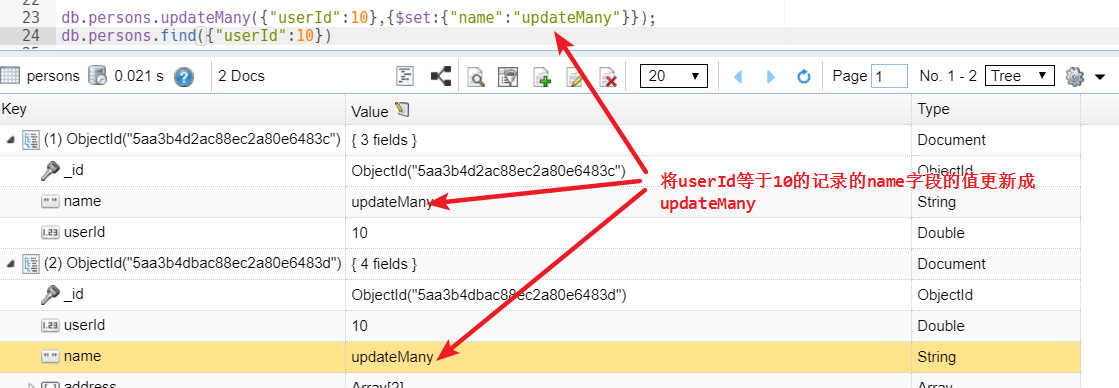
Task: Place cursor in find query line 24
Action: click(x=196, y=36)
